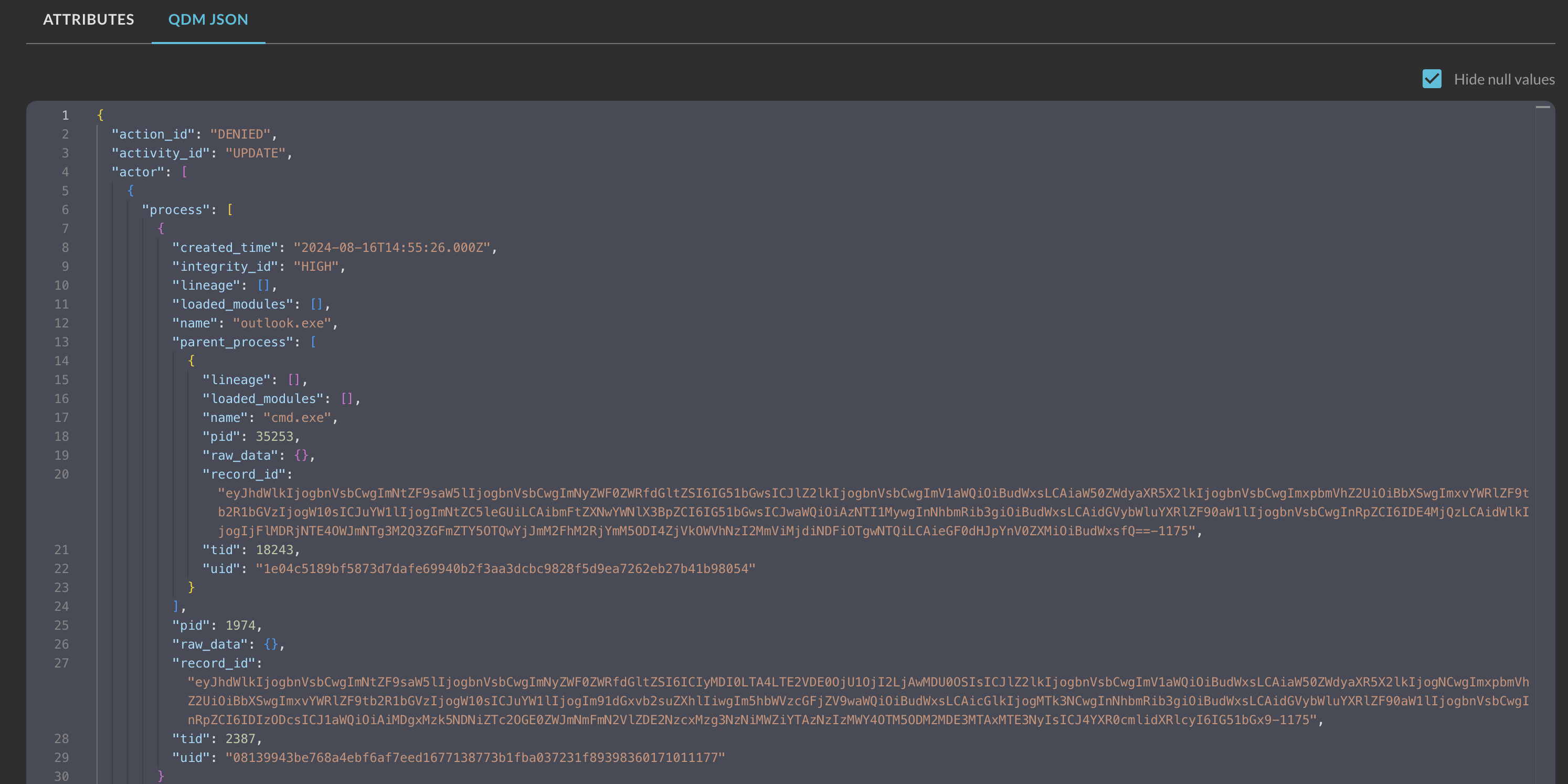
Task: Click the uid value starting with 08139943be
Action: (475, 757)
